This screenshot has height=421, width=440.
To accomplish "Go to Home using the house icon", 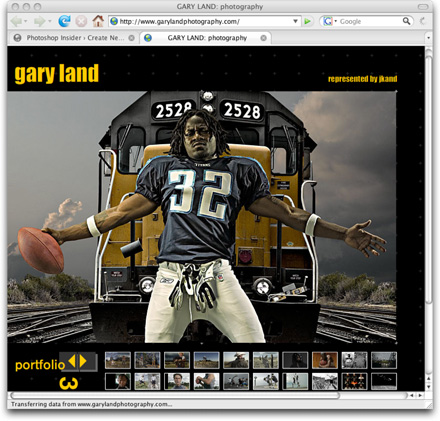I will [98, 21].
